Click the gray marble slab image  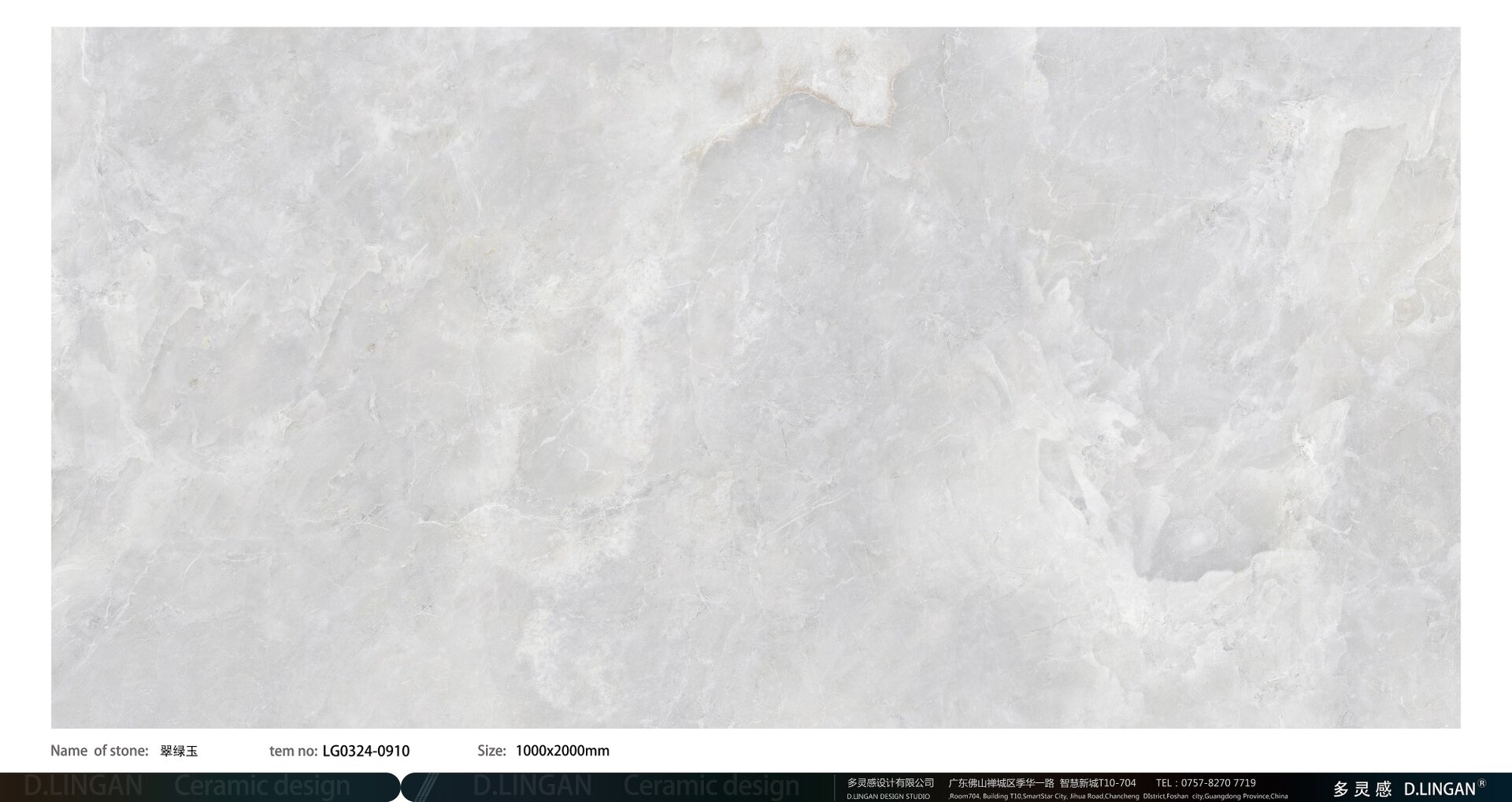tap(756, 378)
